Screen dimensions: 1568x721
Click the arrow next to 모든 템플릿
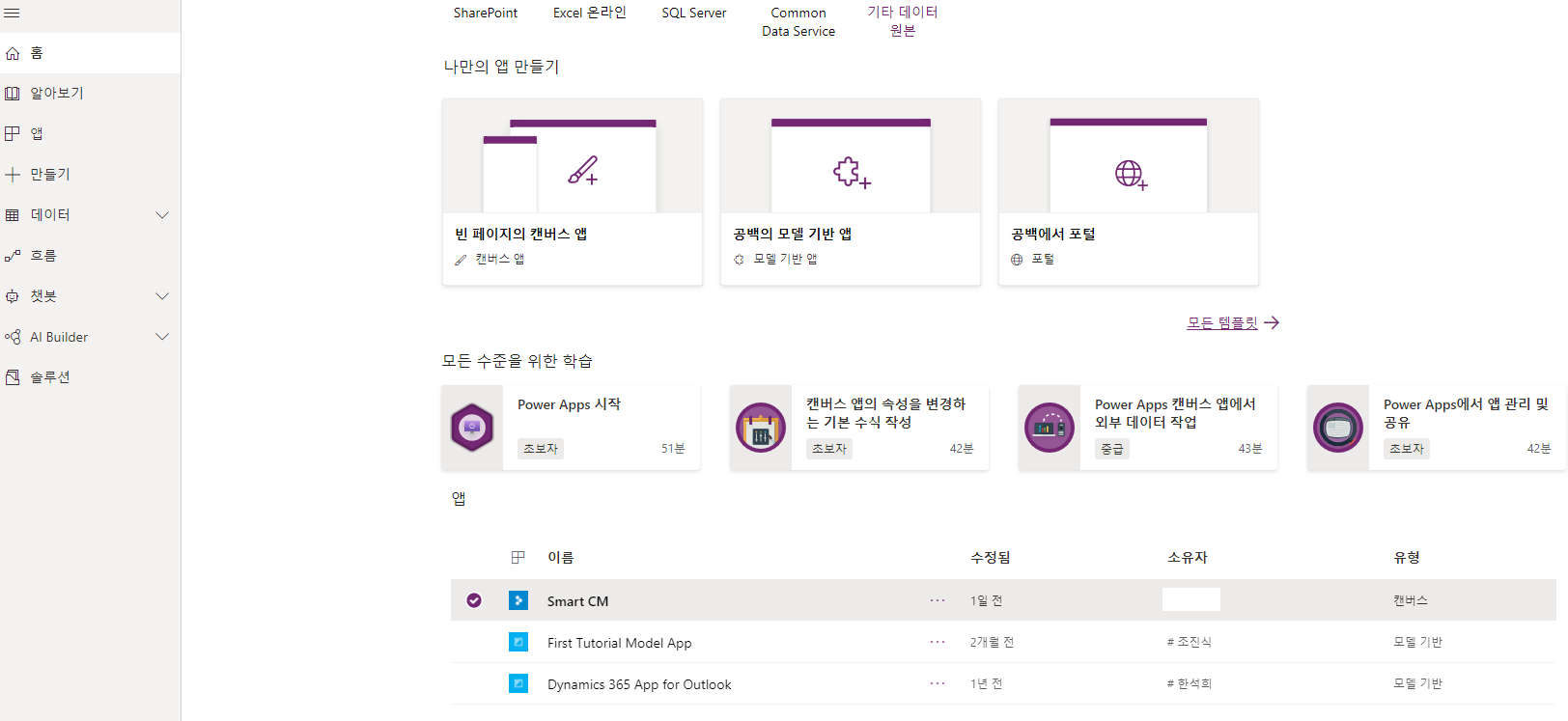click(x=1272, y=322)
